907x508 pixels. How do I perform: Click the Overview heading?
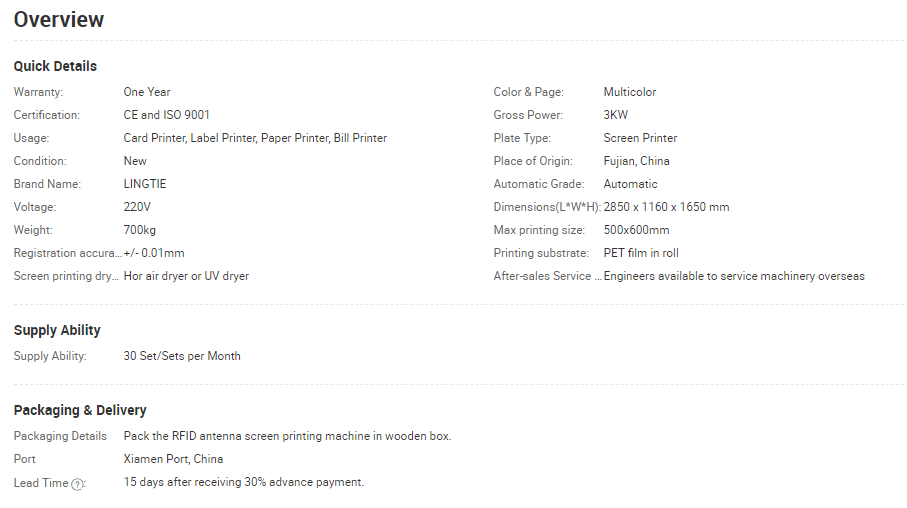click(59, 20)
